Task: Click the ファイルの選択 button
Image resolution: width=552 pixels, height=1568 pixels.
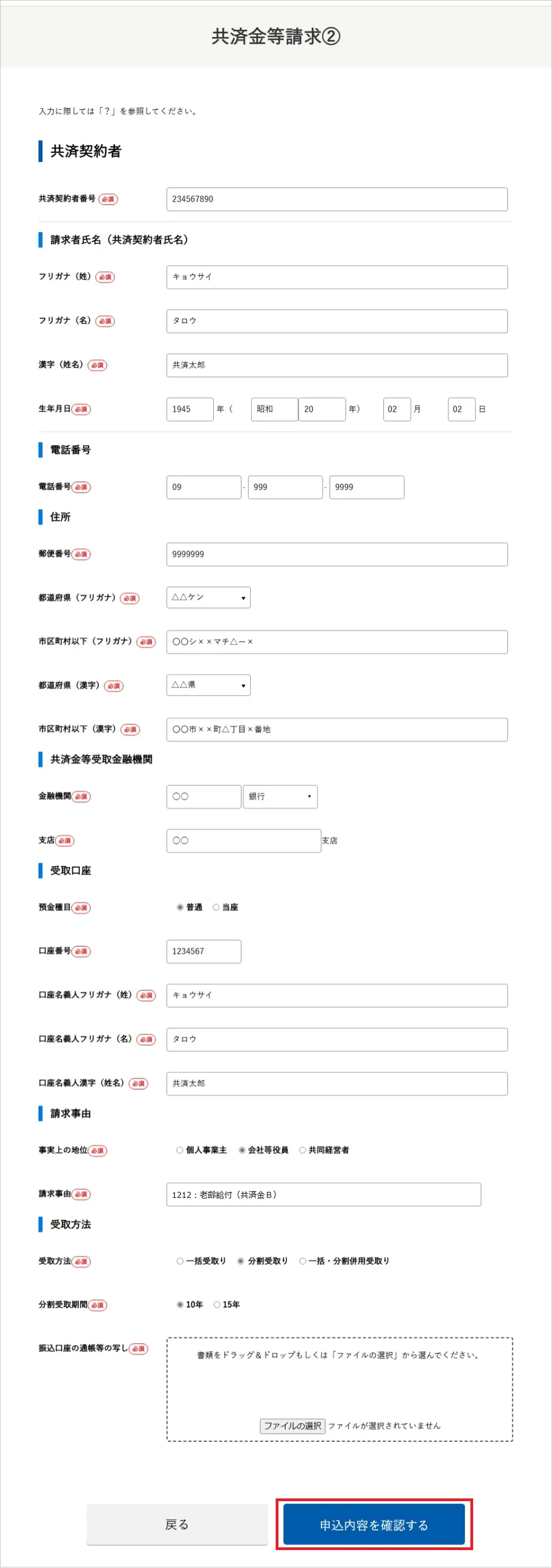Action: (x=293, y=1426)
